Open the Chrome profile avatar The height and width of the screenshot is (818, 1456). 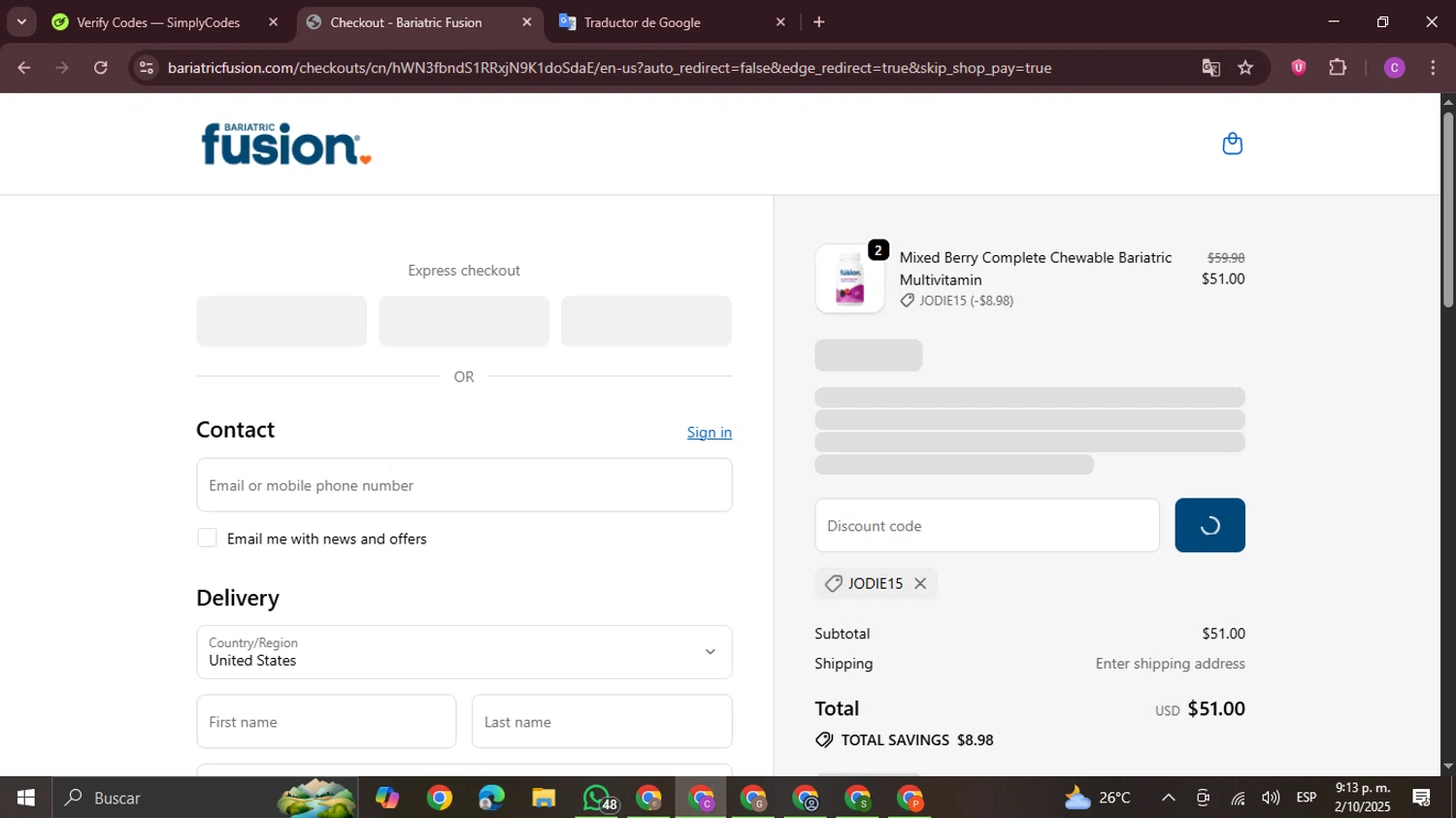[x=1394, y=68]
